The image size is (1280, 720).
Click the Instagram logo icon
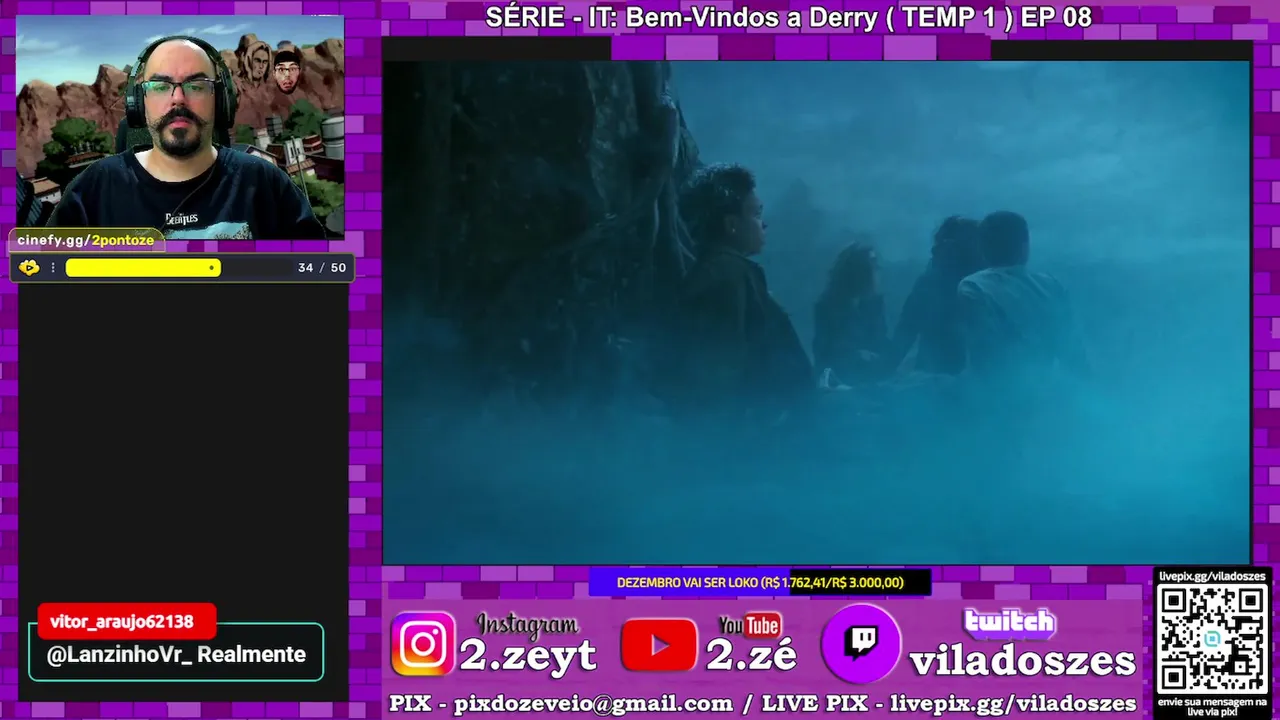pyautogui.click(x=423, y=644)
